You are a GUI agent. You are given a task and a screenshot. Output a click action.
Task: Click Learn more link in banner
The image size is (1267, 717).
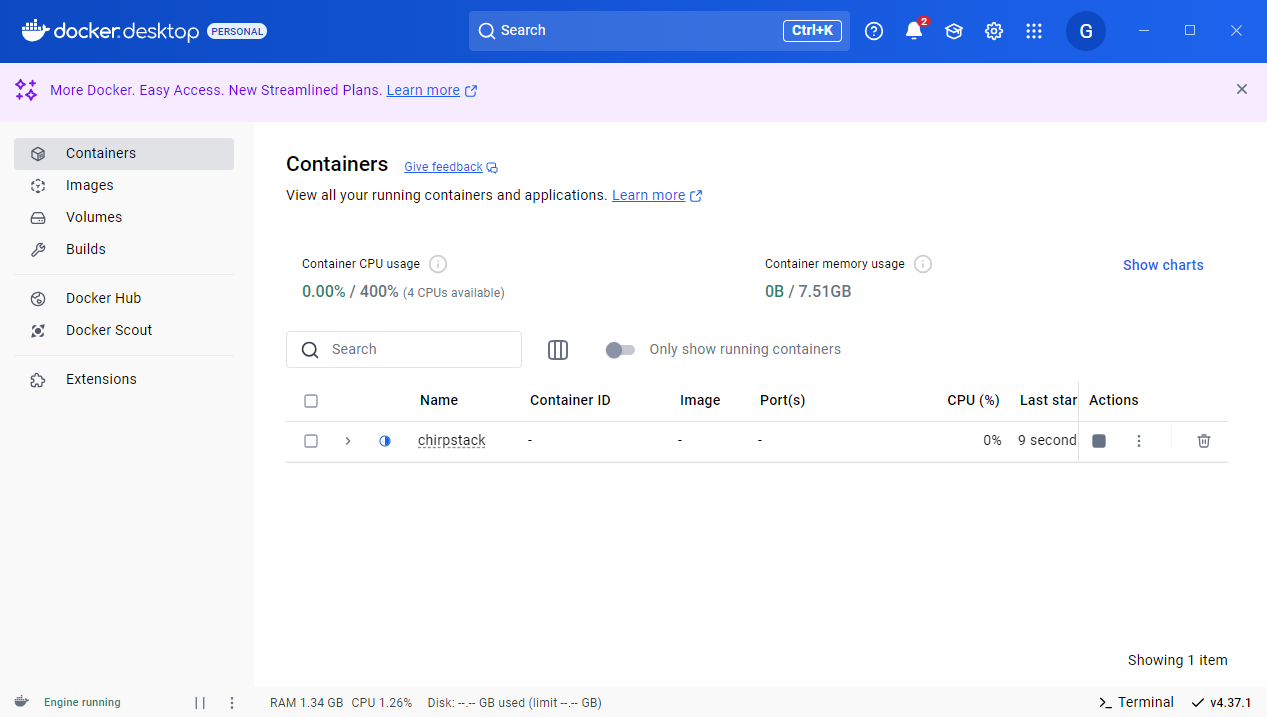tap(423, 90)
